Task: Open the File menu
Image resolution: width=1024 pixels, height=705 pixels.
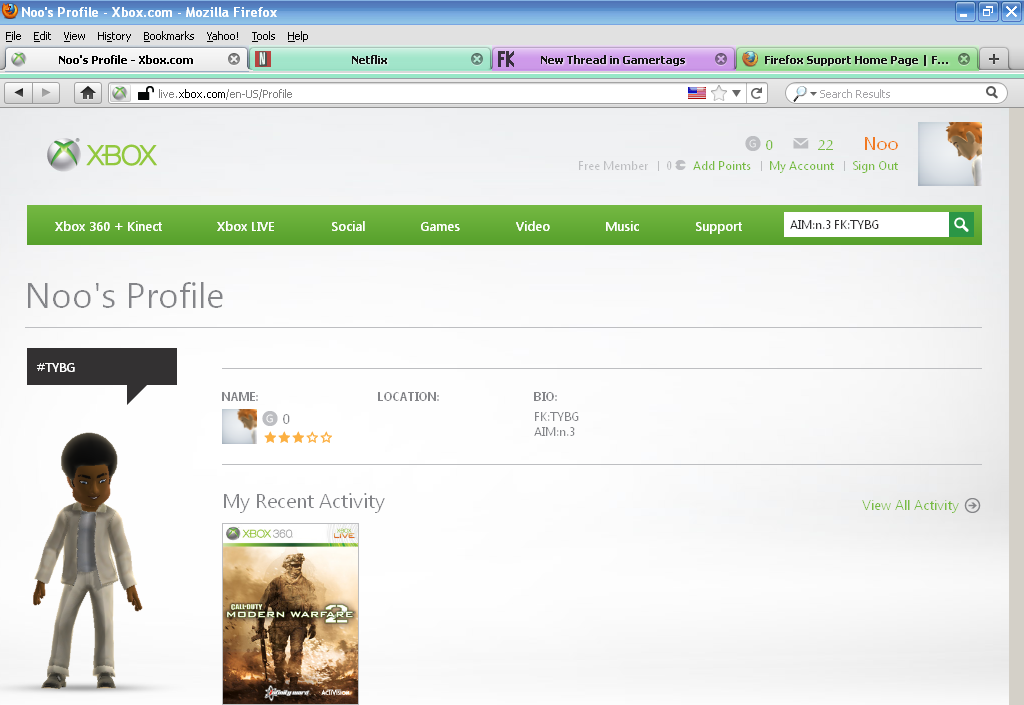Action: (13, 36)
